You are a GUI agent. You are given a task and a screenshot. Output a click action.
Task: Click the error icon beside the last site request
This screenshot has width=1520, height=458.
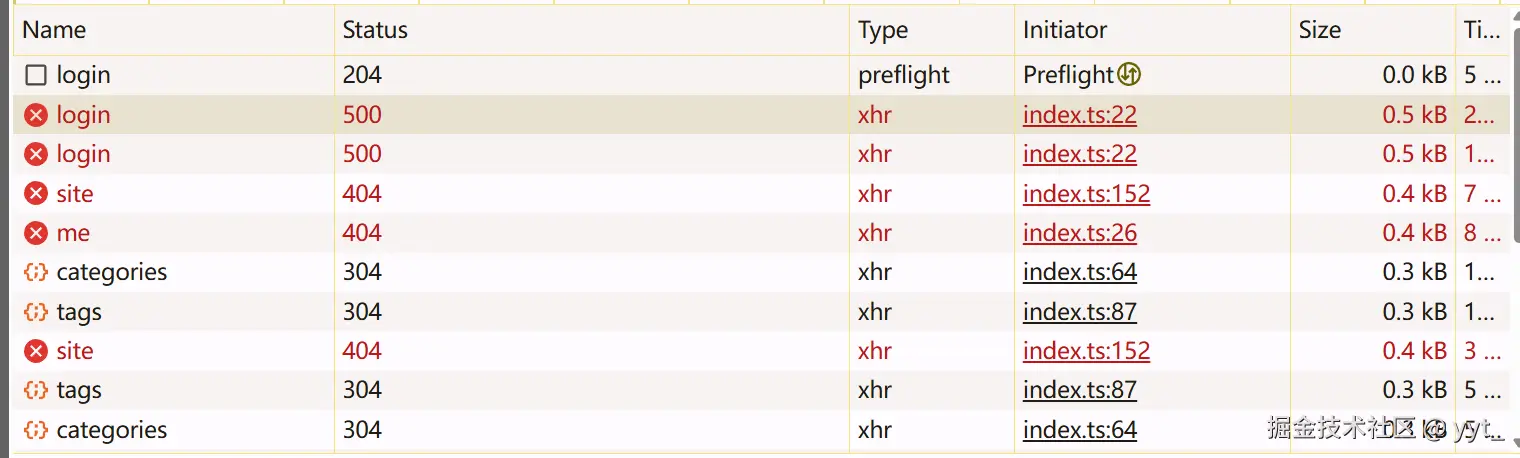(x=36, y=351)
